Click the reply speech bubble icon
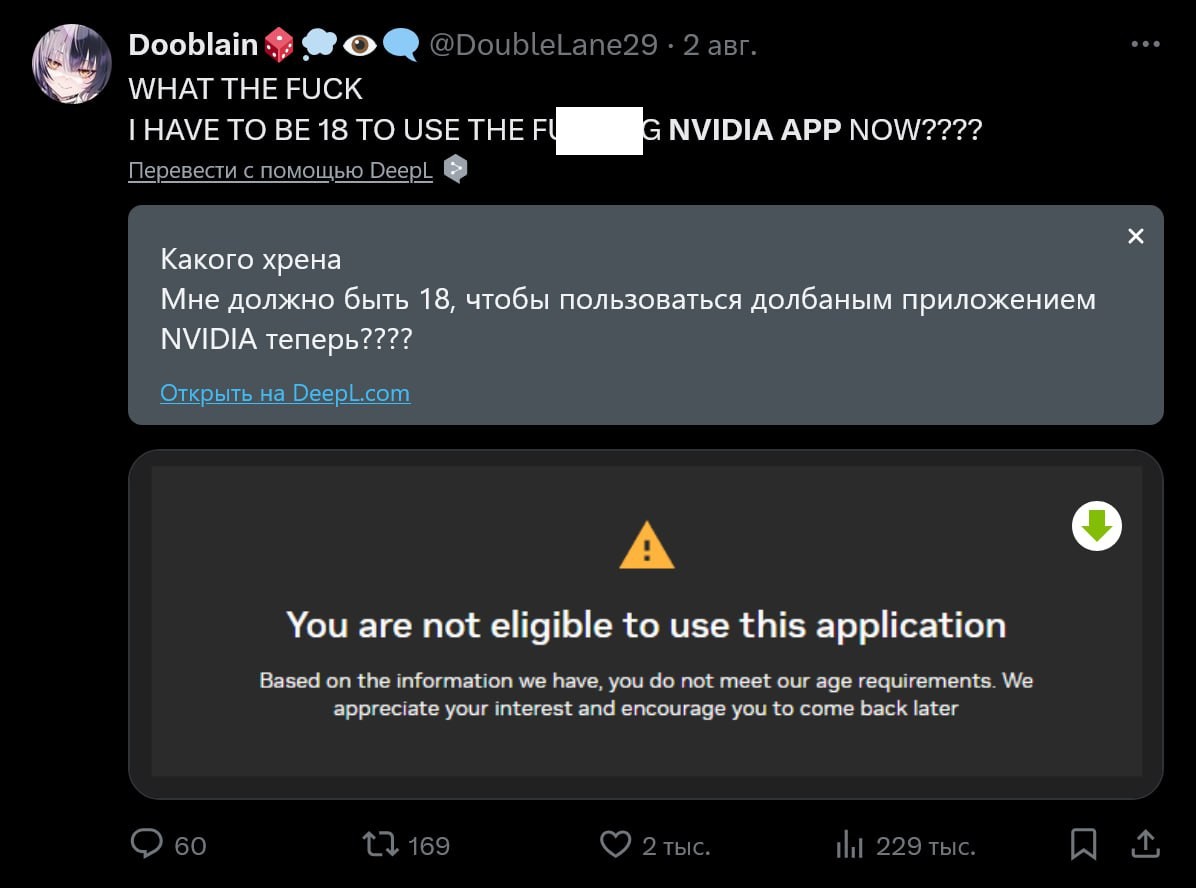 pos(147,845)
